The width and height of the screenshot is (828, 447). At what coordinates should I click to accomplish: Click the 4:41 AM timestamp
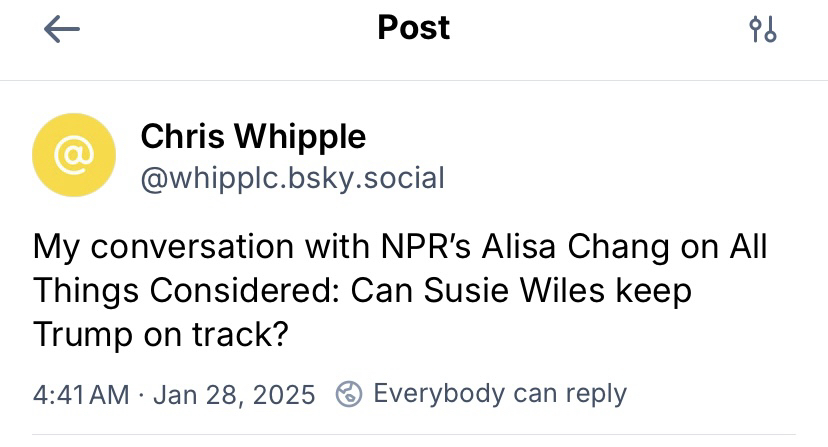click(81, 394)
